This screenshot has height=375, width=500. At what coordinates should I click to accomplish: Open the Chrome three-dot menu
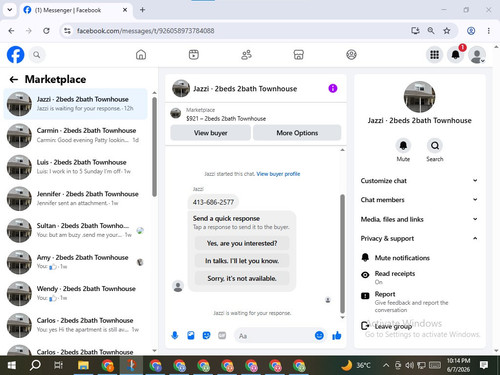[x=489, y=31]
